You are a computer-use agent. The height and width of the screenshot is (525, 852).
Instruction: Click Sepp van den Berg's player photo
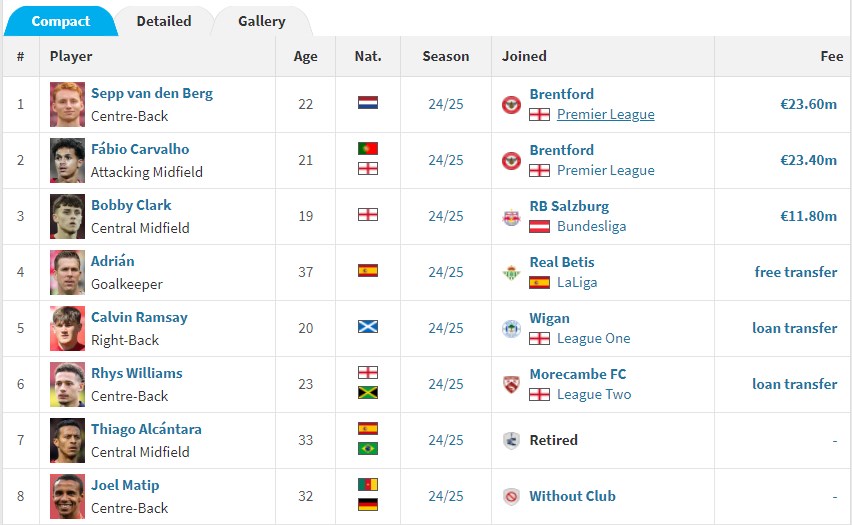pyautogui.click(x=68, y=104)
